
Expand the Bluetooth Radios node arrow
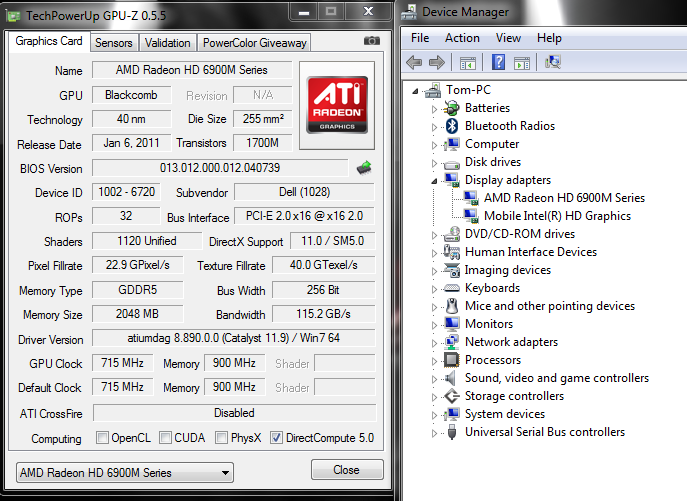(x=434, y=127)
